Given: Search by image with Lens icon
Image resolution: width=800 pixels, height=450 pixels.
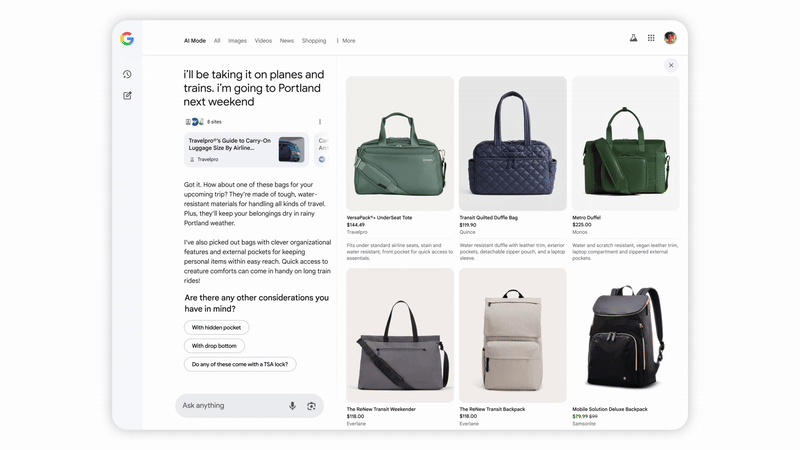Looking at the screenshot, I should coord(311,405).
